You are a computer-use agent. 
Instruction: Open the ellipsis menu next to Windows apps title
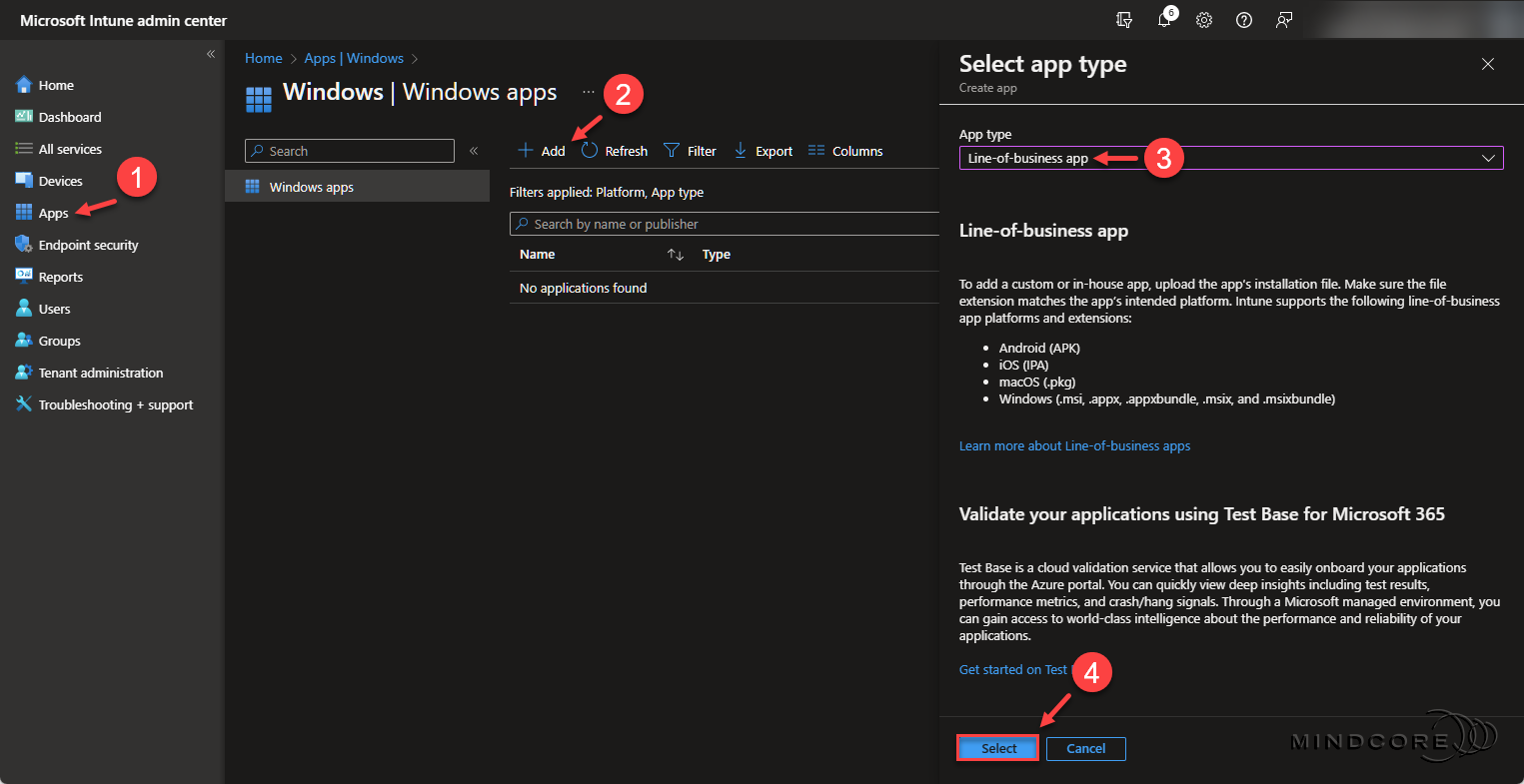pyautogui.click(x=588, y=92)
